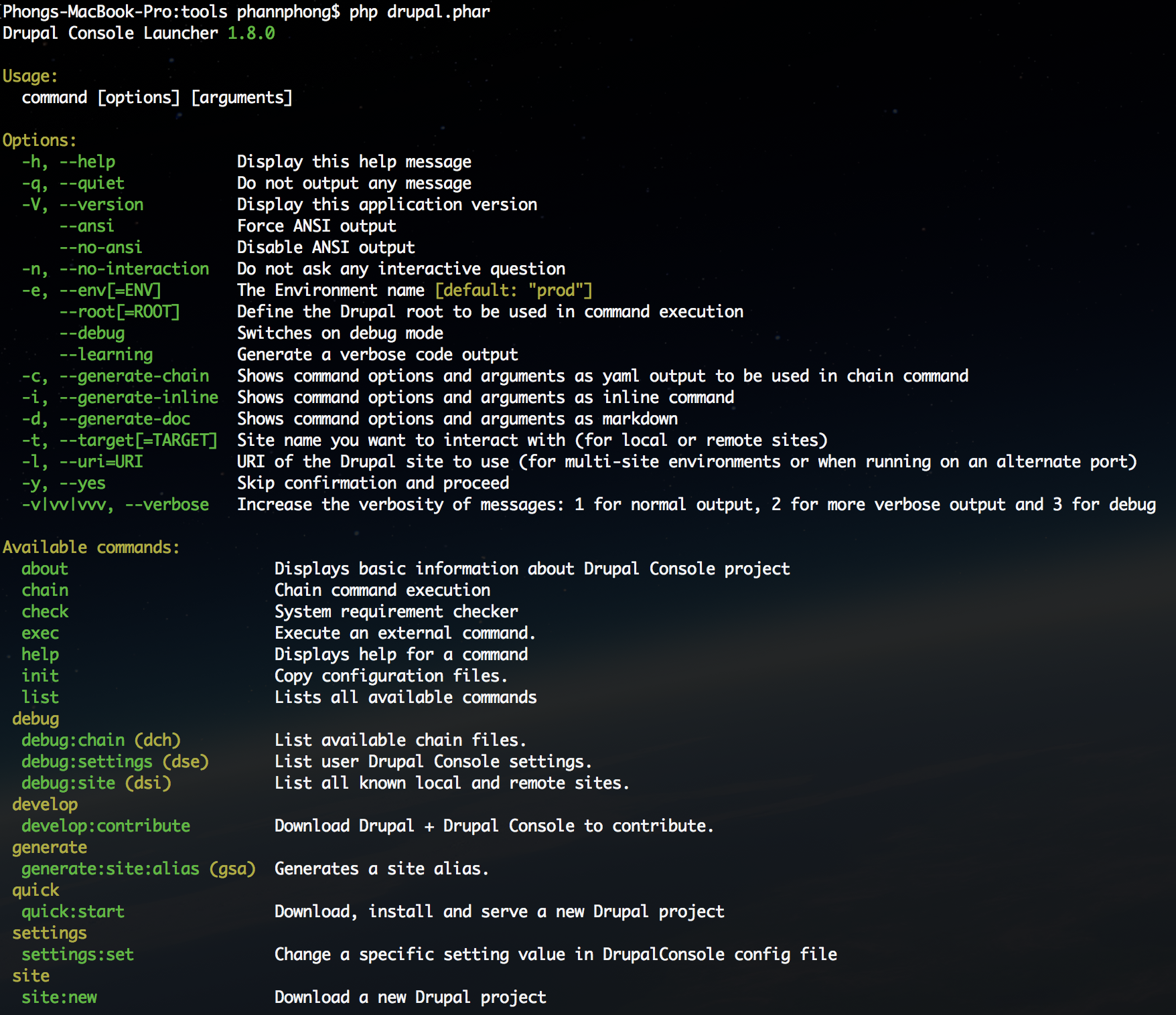The height and width of the screenshot is (1015, 1176).
Task: Click the command line 'php drupal.phar'
Action: [x=420, y=12]
